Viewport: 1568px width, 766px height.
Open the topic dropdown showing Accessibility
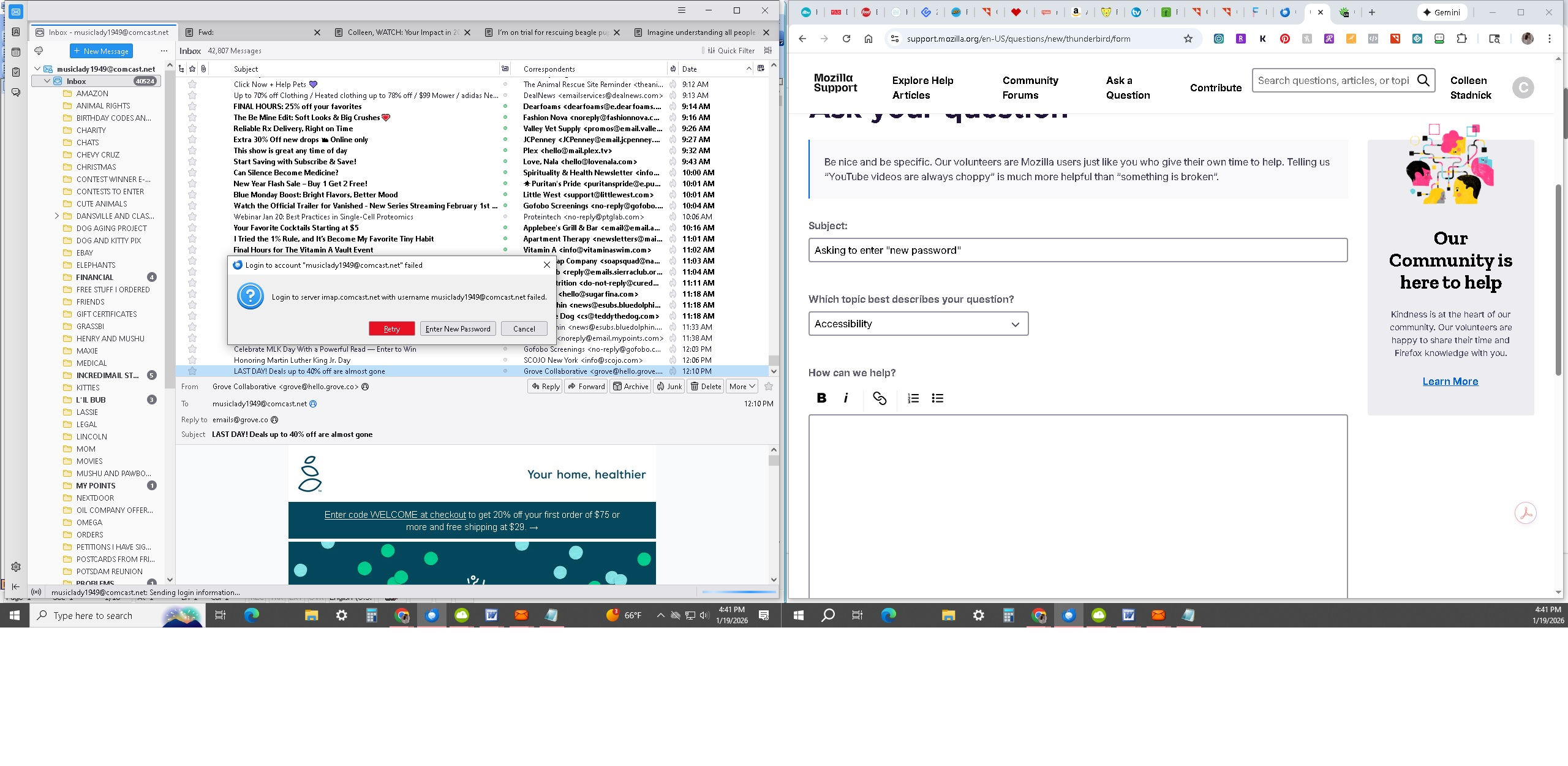tap(918, 324)
